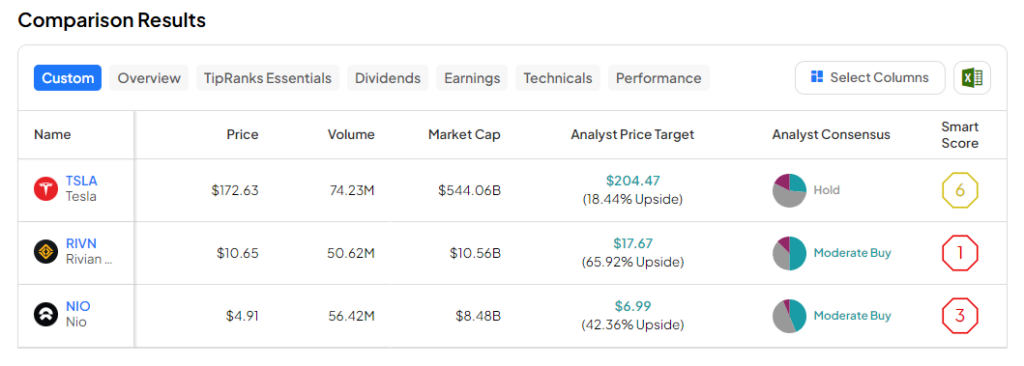
Task: Switch to the TipRanks Essentials tab
Action: click(268, 78)
